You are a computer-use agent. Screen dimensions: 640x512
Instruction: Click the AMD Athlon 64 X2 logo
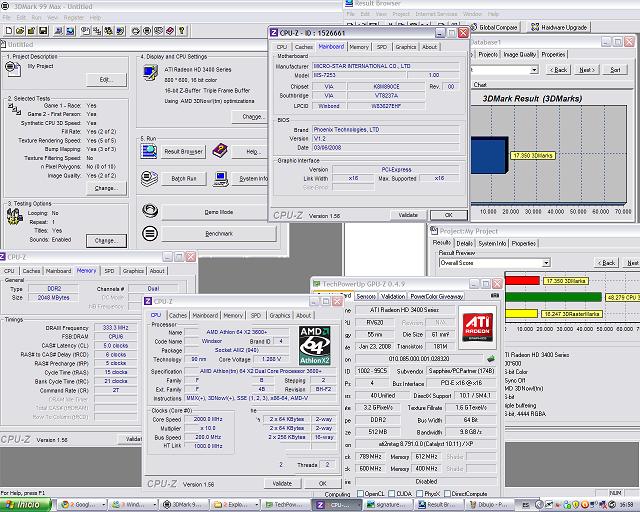314,345
